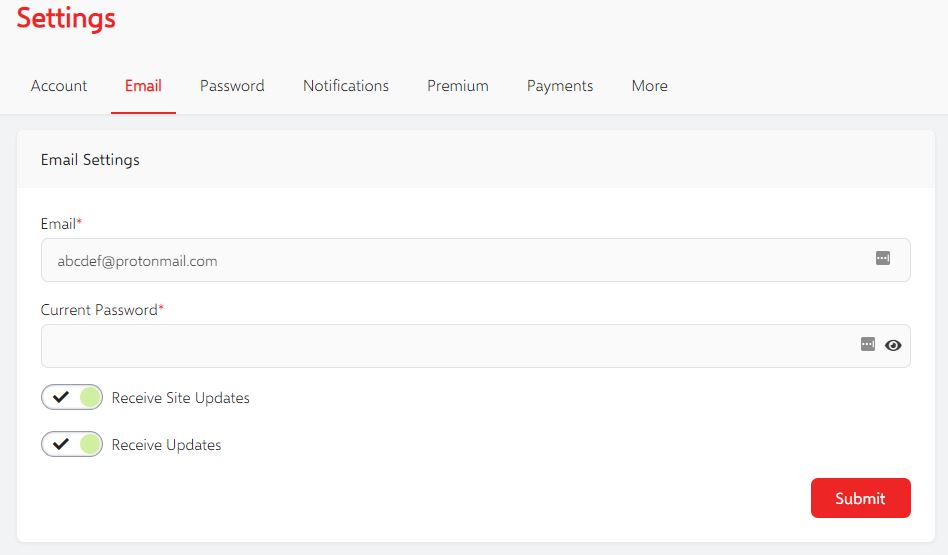Switch to the Password tab

232,86
